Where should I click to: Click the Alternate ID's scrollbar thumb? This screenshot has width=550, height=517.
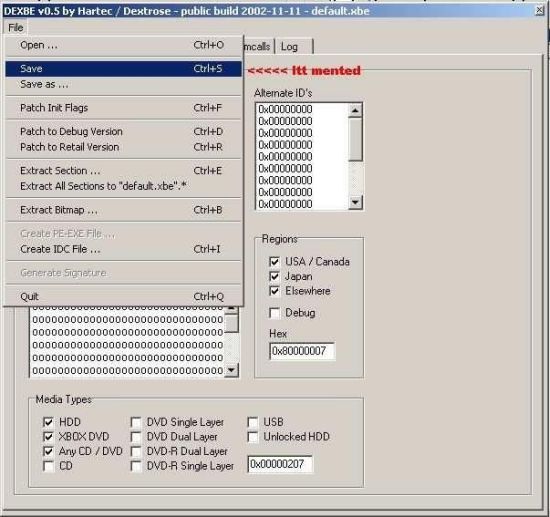click(355, 140)
